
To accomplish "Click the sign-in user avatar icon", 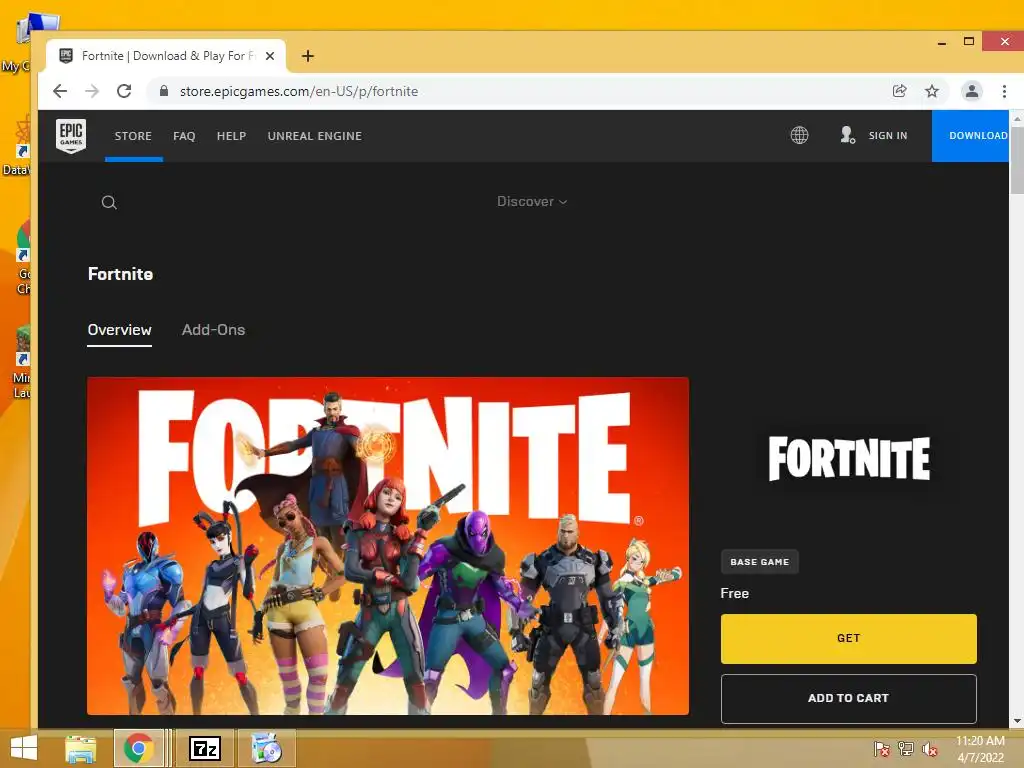I will point(847,135).
